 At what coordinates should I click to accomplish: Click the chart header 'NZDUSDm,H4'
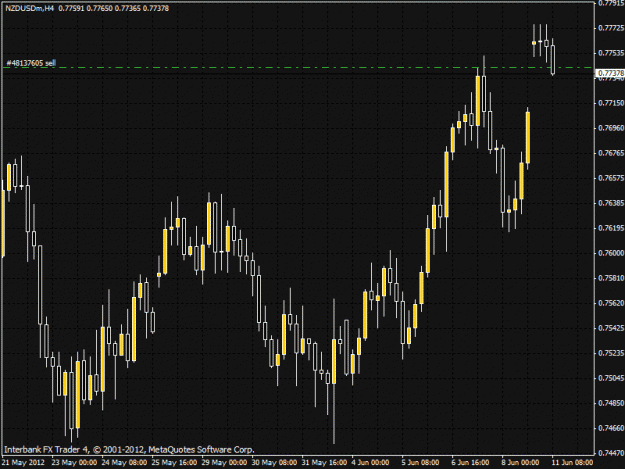pyautogui.click(x=29, y=8)
